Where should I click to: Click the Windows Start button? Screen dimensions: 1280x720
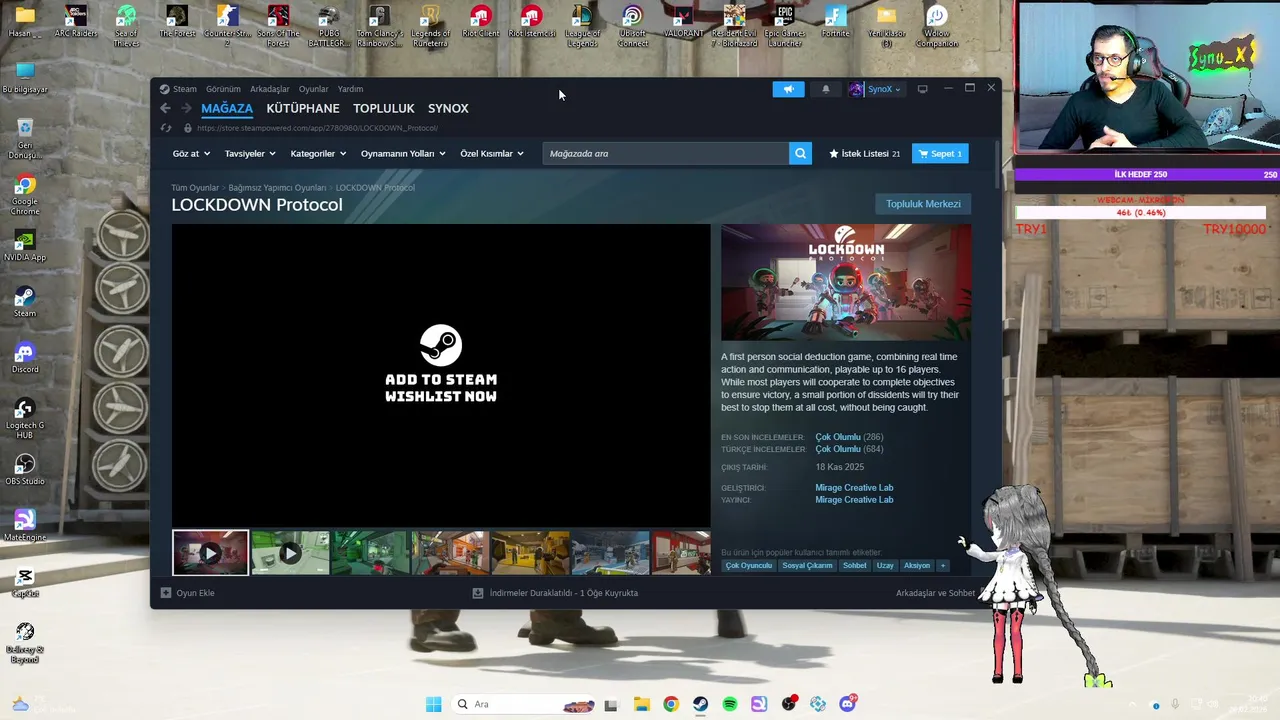point(433,704)
